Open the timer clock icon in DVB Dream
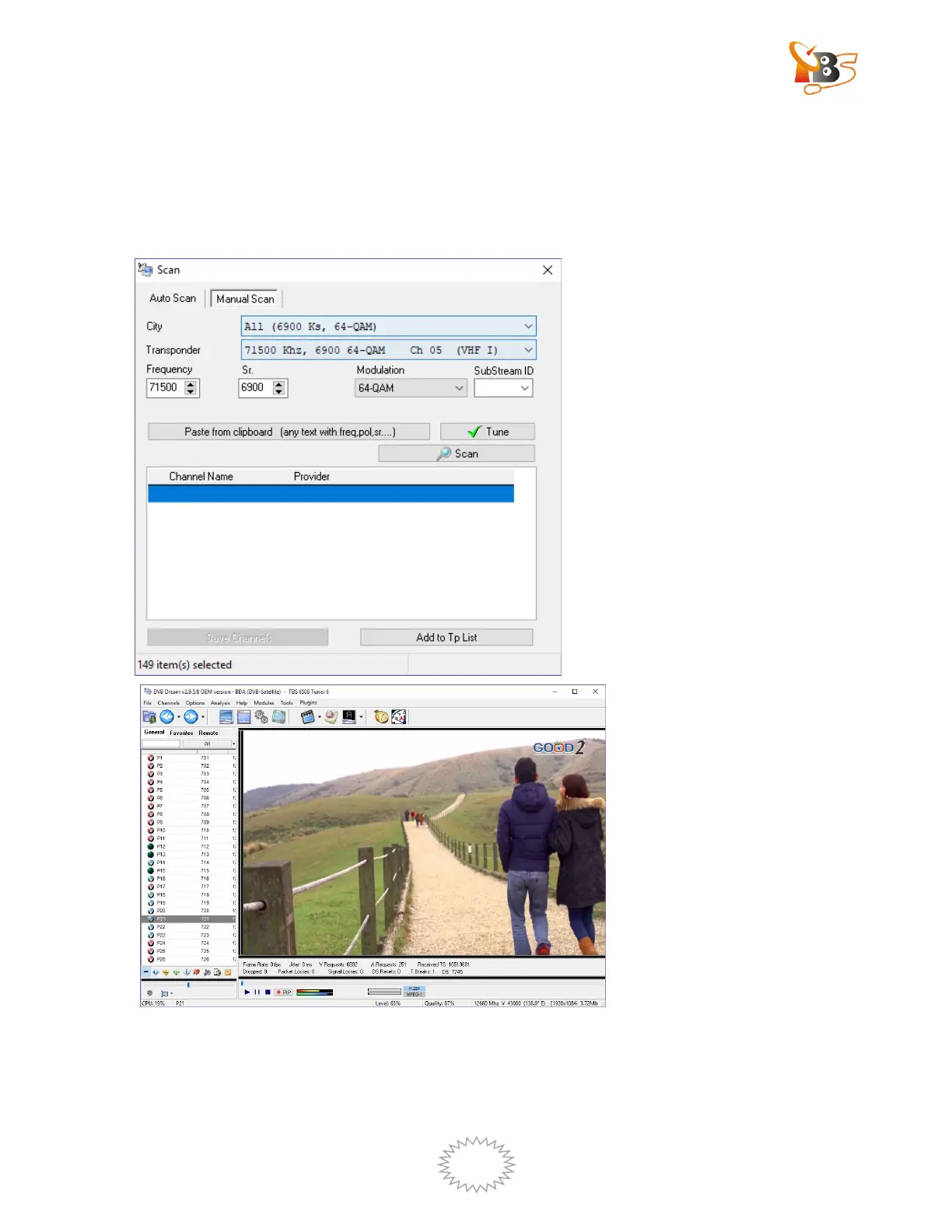 point(381,717)
